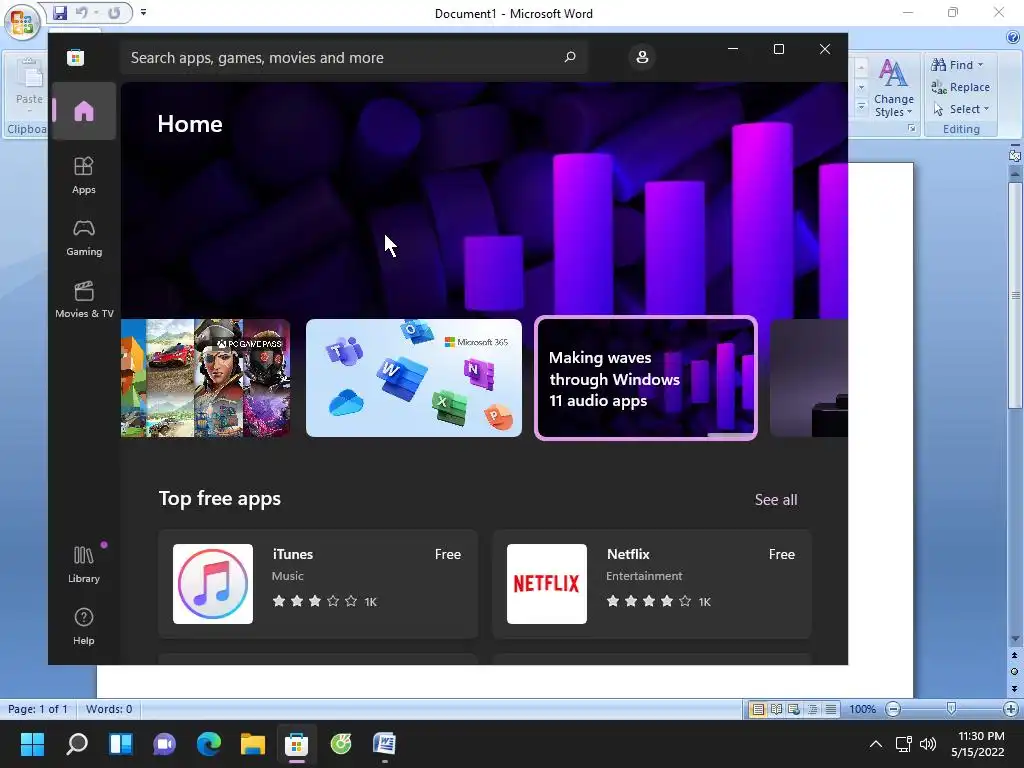Switch to Outline view in Word
1024x768 pixels.
812,709
